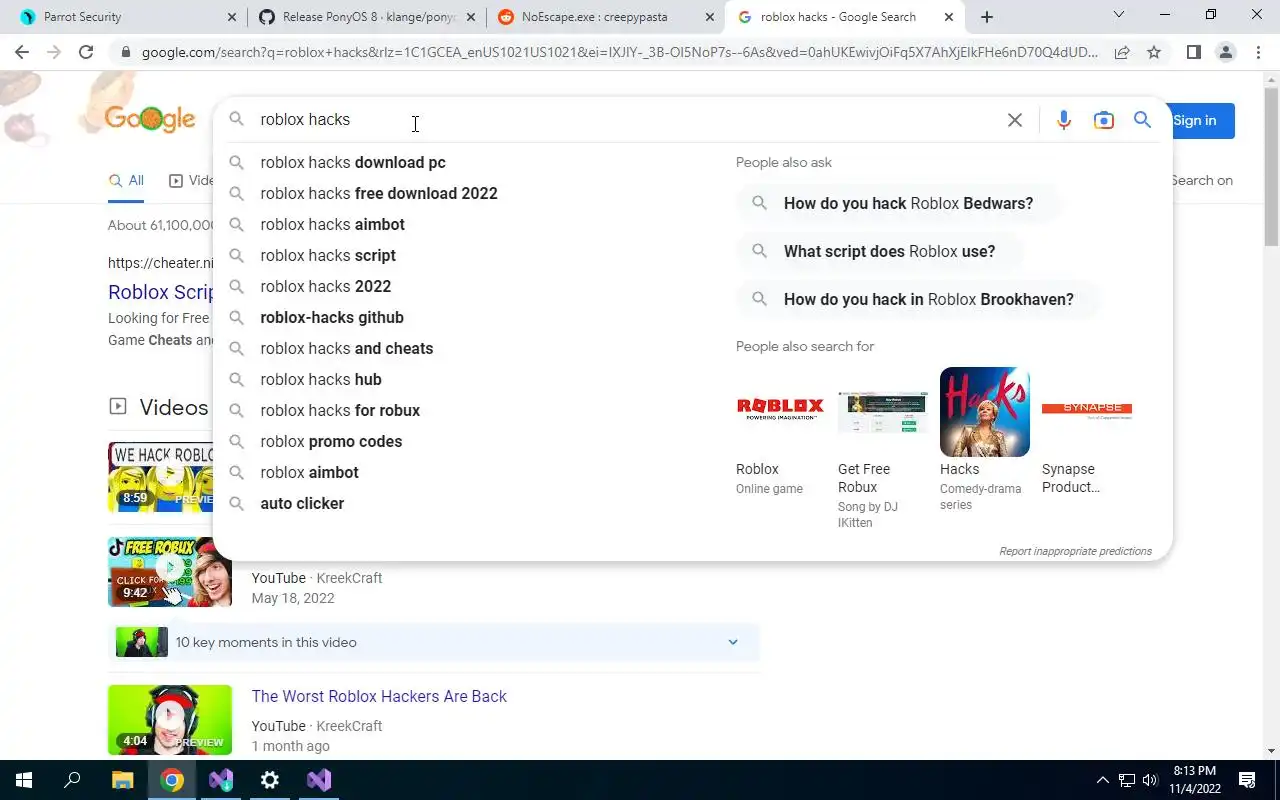
Task: Open Hacks comedy-drama series card
Action: click(984, 440)
